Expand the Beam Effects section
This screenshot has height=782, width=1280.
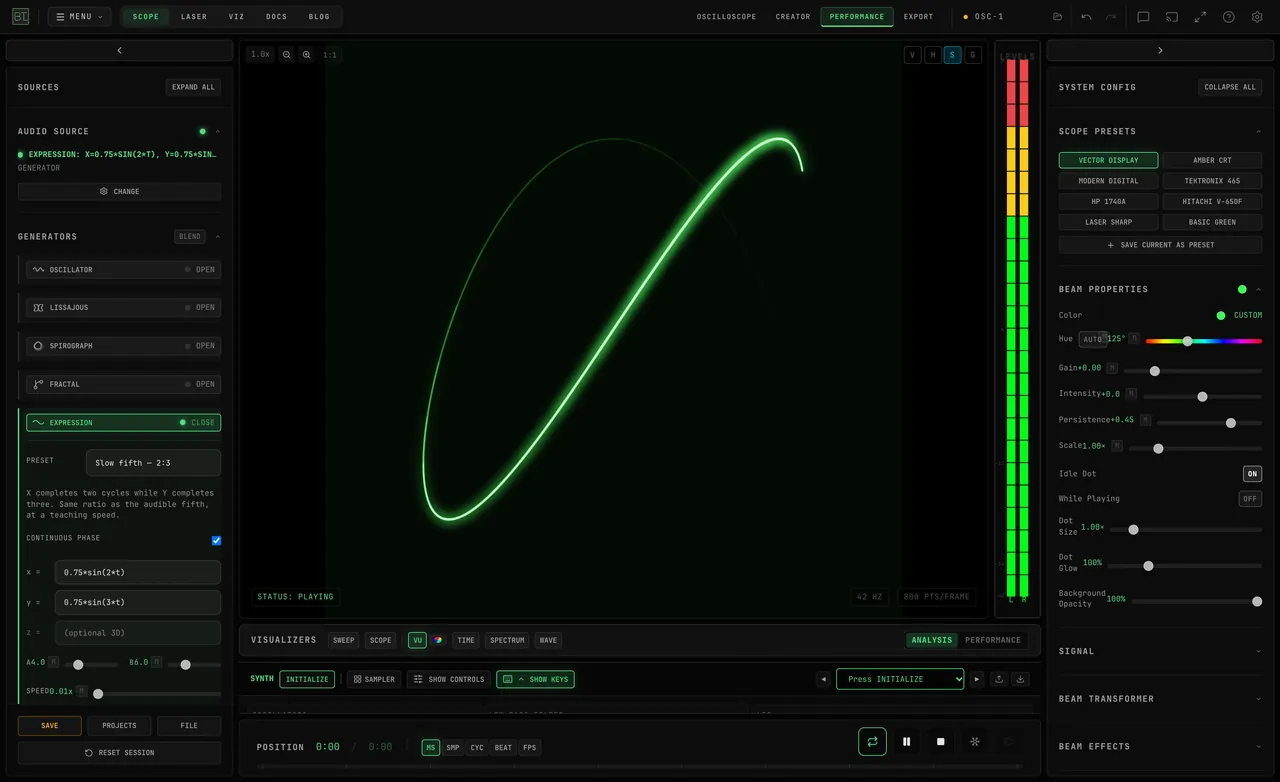tap(1160, 747)
